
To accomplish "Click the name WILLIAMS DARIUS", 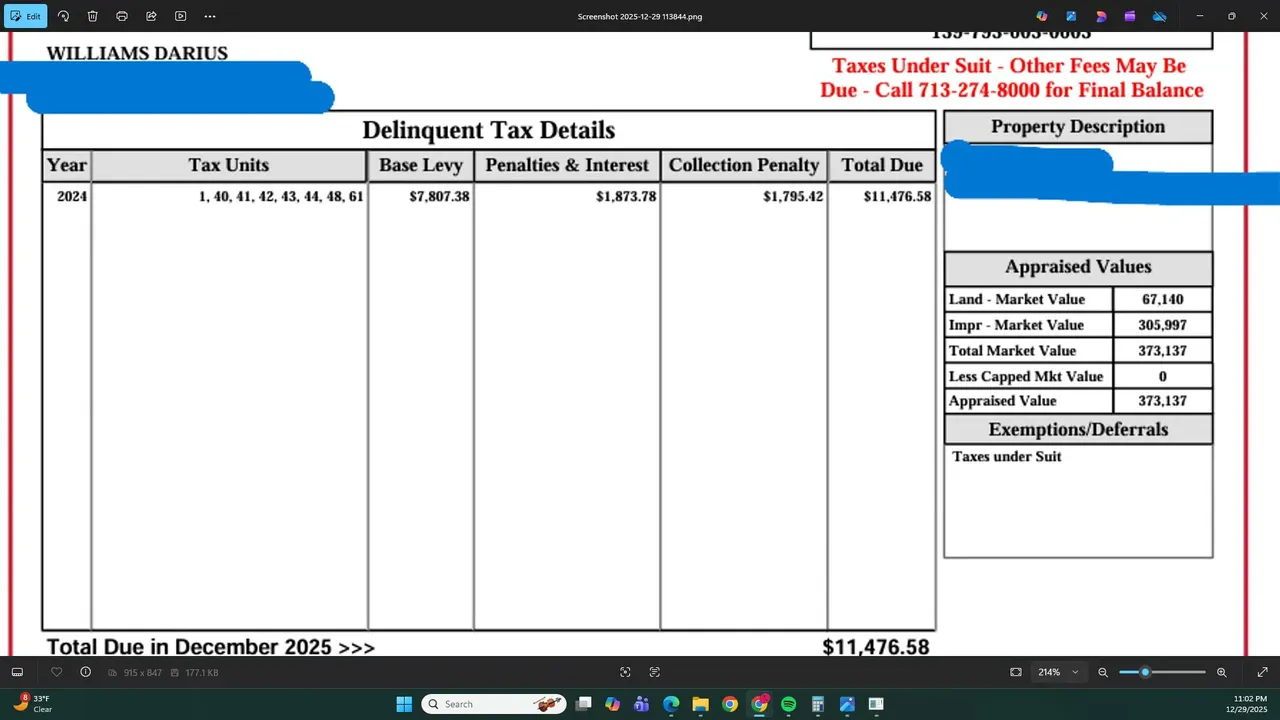I will click(137, 54).
